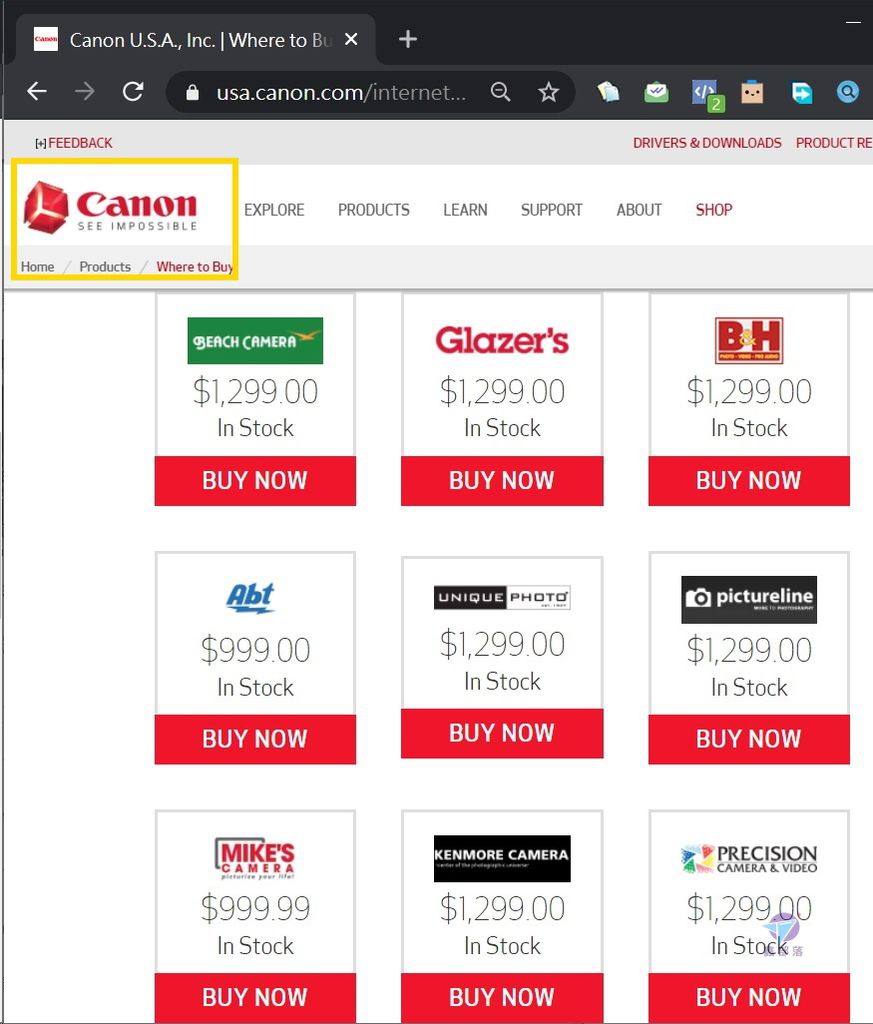Viewport: 873px width, 1024px height.
Task: Open the stacked papers extension icon
Action: [x=608, y=92]
